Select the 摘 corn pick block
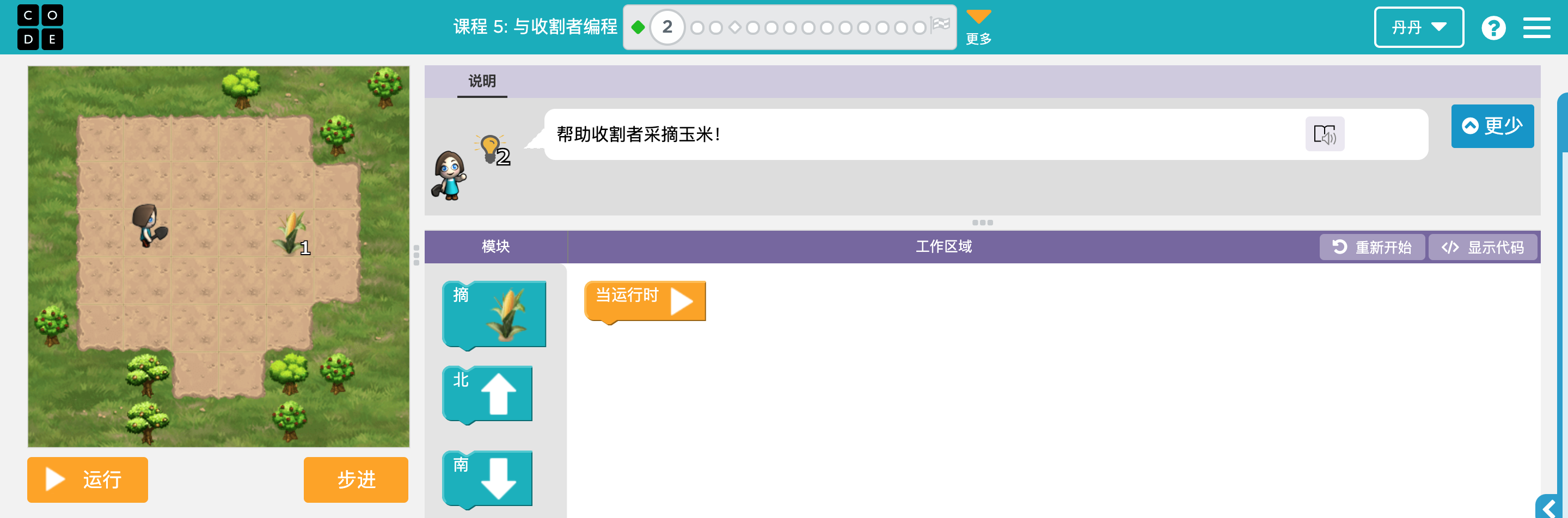 pyautogui.click(x=494, y=315)
